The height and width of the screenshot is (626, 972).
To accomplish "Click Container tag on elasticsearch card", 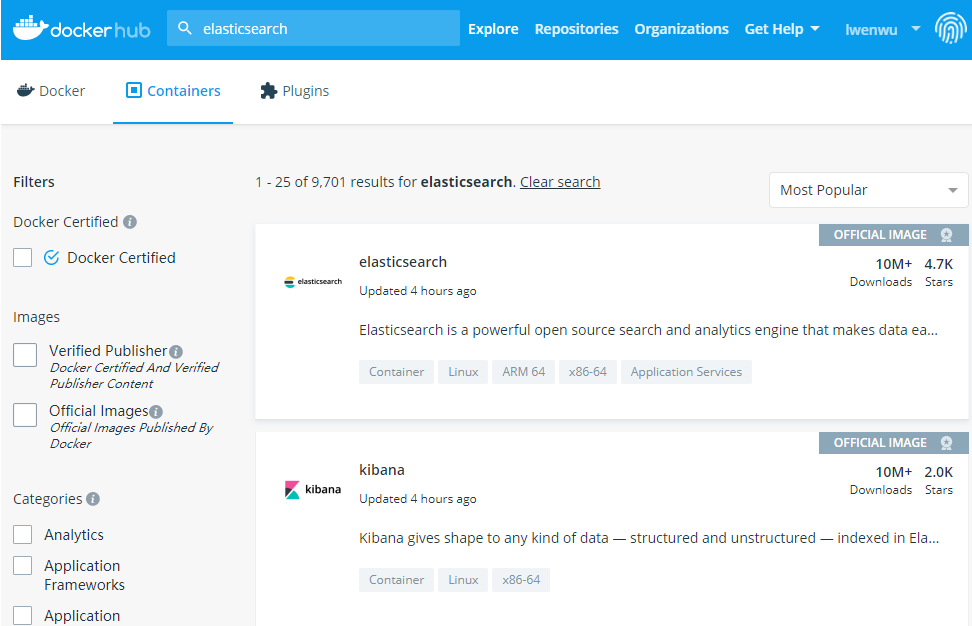I will coord(396,372).
